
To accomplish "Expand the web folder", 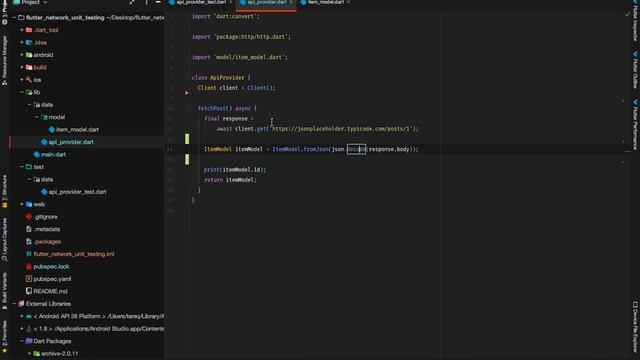I will [x=22, y=204].
